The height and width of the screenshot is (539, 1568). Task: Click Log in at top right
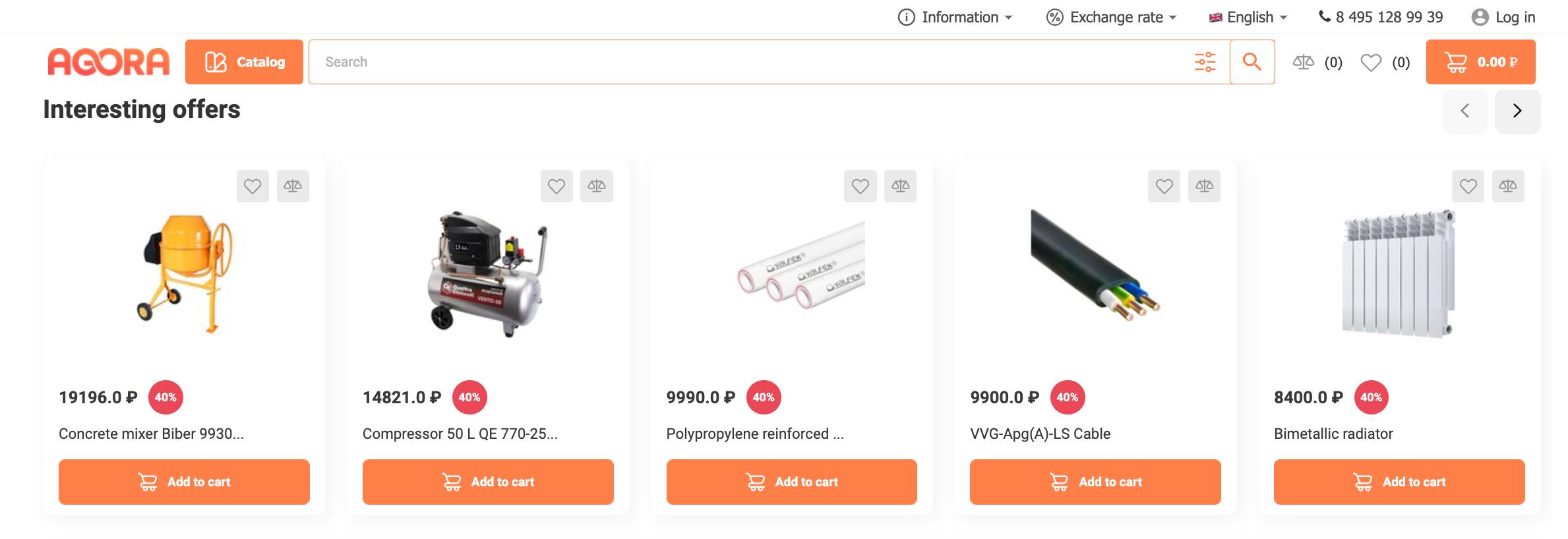(x=1503, y=17)
